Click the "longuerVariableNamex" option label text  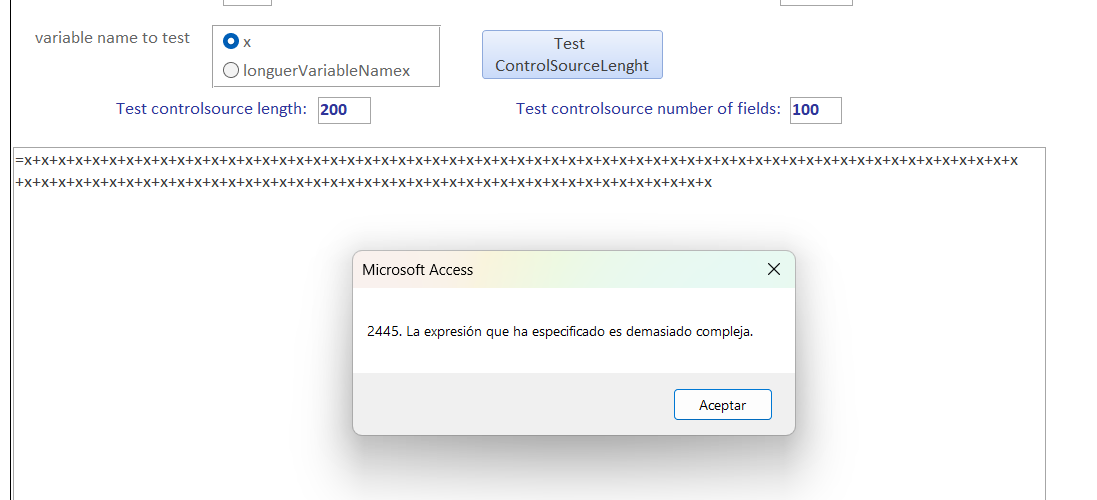pyautogui.click(x=326, y=71)
